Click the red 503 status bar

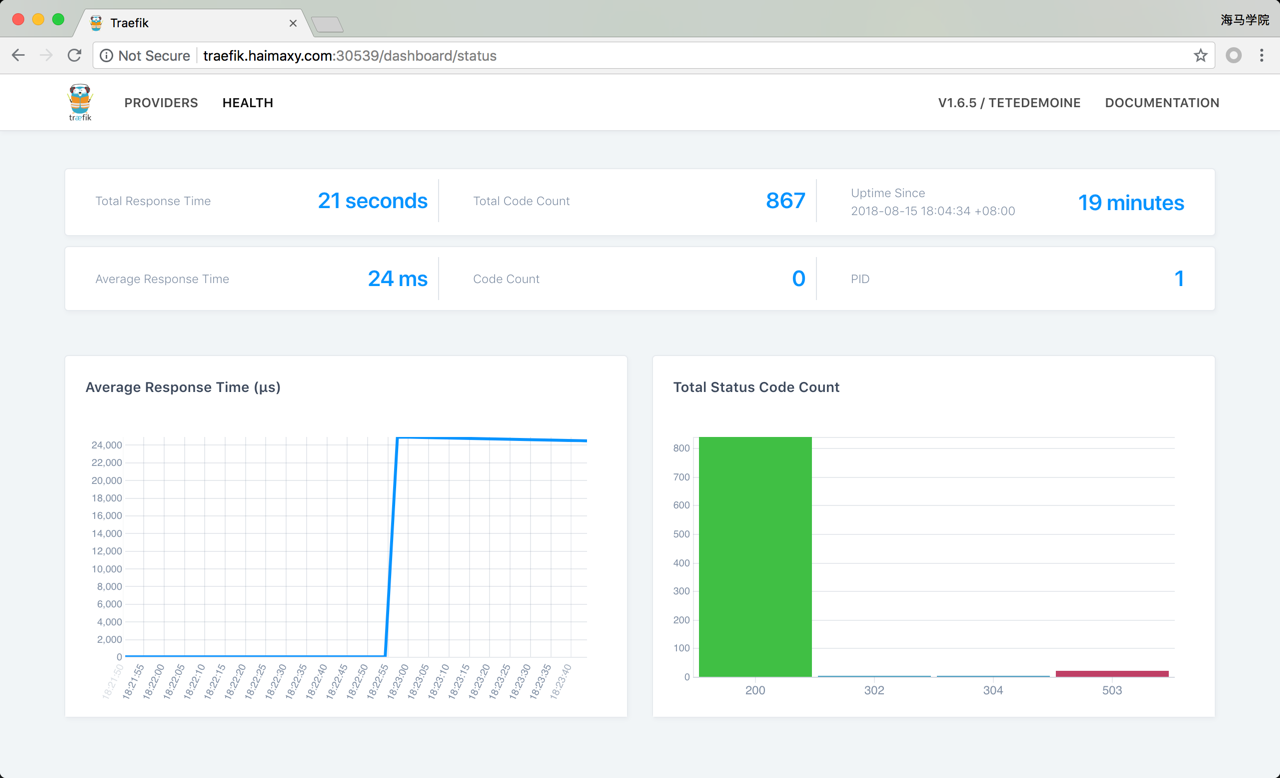[1112, 674]
